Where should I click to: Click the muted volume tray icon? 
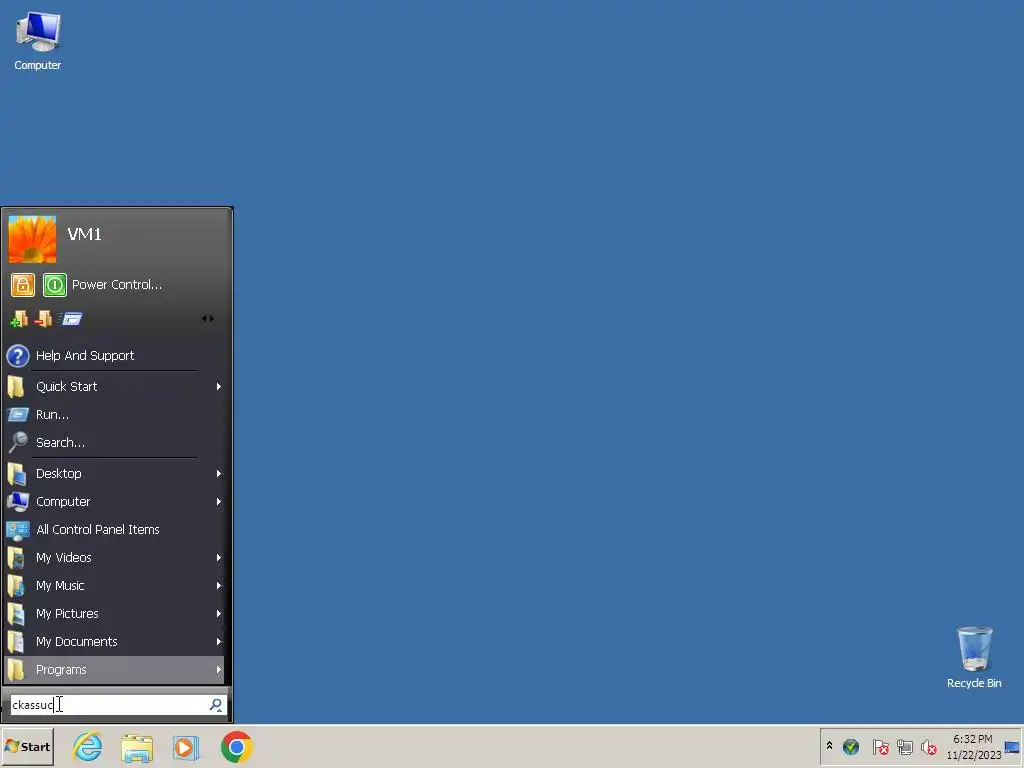pyautogui.click(x=929, y=746)
